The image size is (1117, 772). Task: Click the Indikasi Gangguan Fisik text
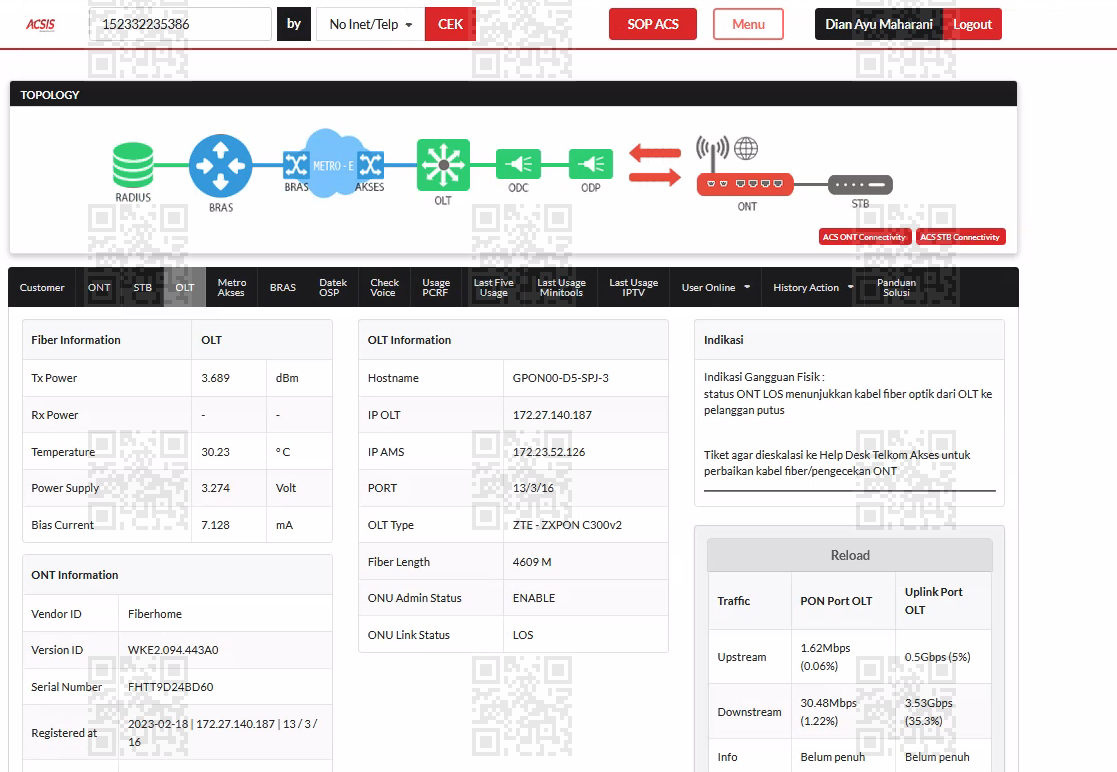pos(764,377)
